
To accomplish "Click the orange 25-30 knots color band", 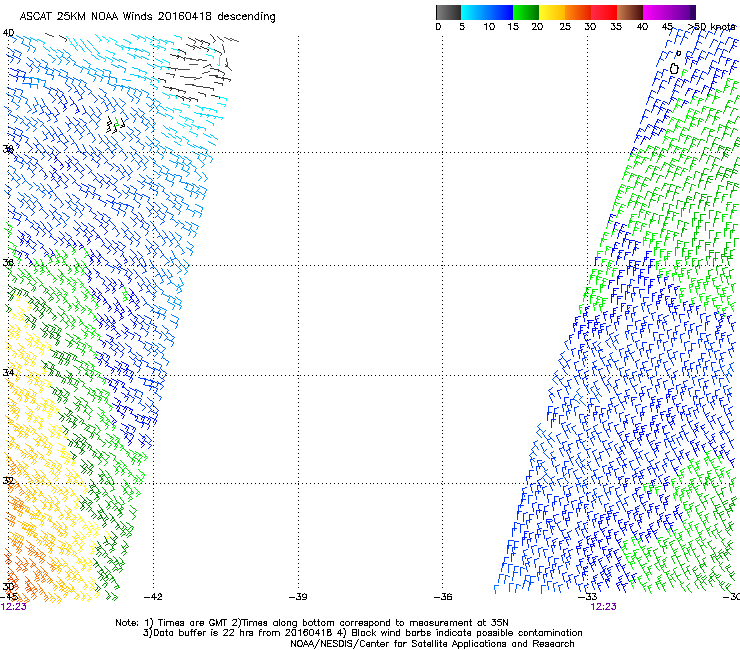I will point(578,12).
